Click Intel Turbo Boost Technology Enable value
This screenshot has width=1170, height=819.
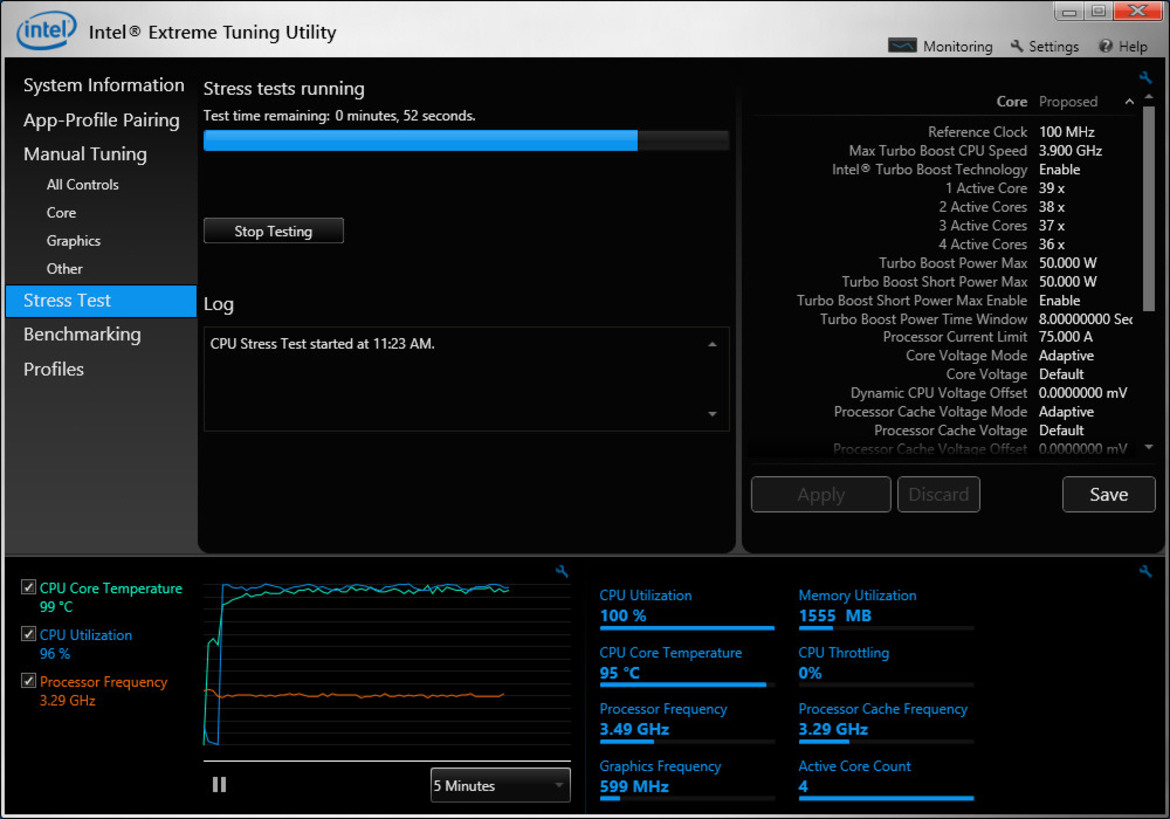coord(1060,169)
